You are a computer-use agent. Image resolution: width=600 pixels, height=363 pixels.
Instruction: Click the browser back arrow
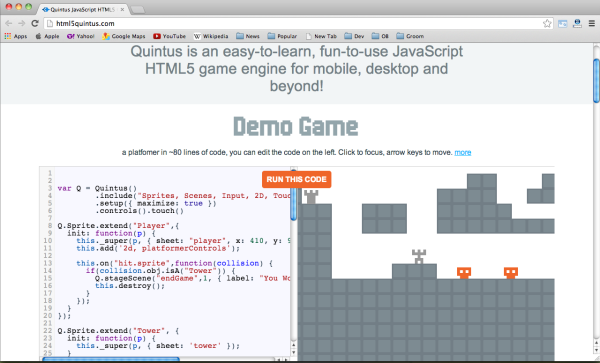tap(9, 23)
